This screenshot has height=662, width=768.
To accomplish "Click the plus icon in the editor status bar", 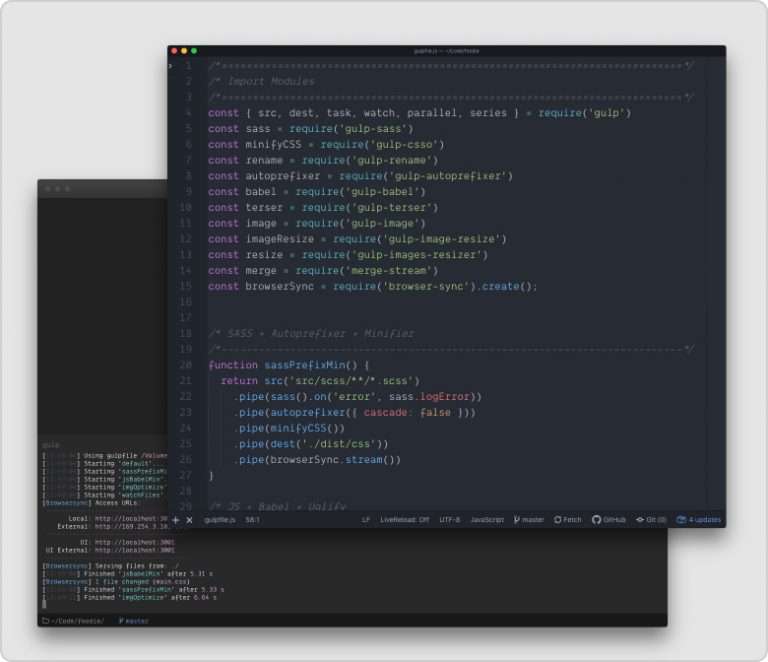I will click(x=176, y=520).
